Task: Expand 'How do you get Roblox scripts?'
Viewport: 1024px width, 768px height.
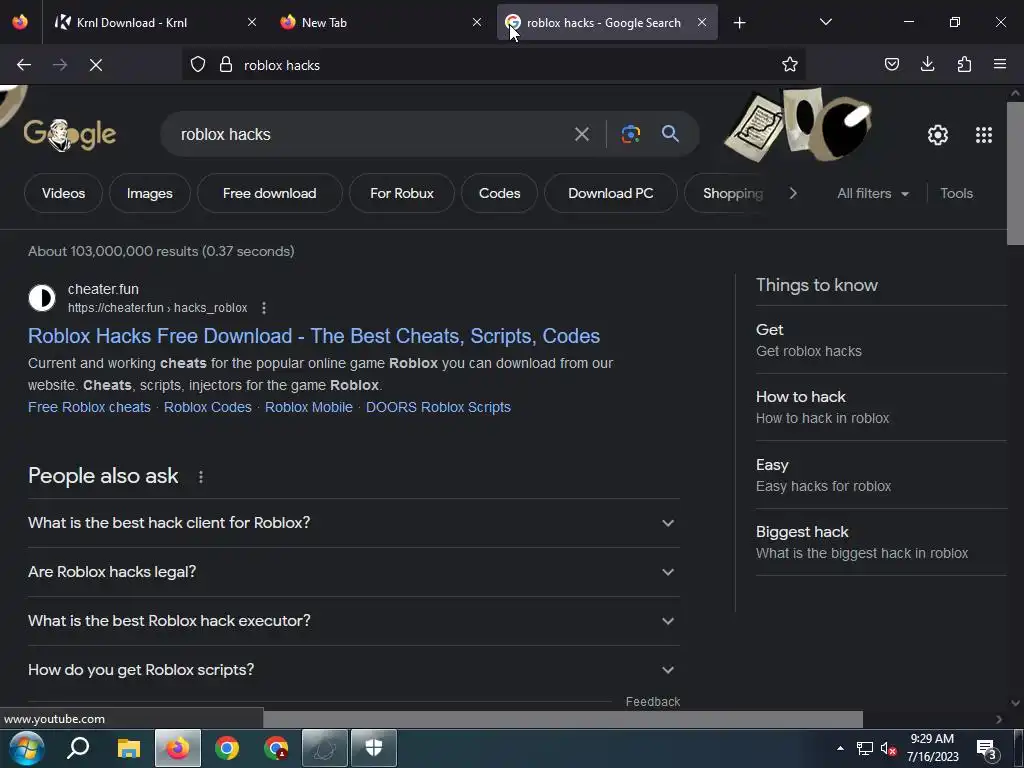Action: click(353, 670)
